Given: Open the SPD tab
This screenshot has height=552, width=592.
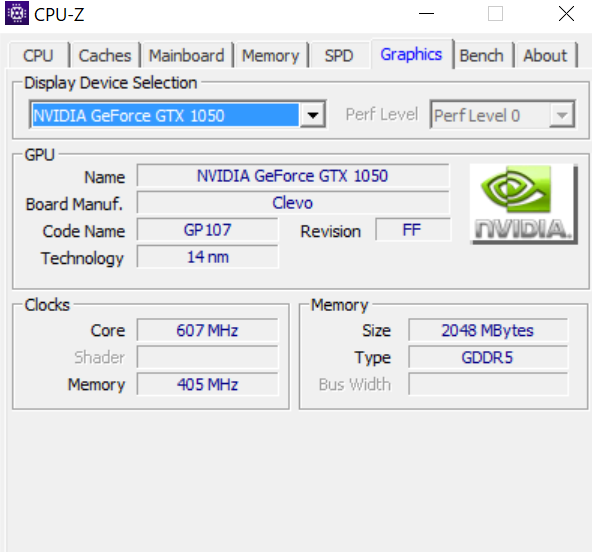Looking at the screenshot, I should tap(339, 55).
